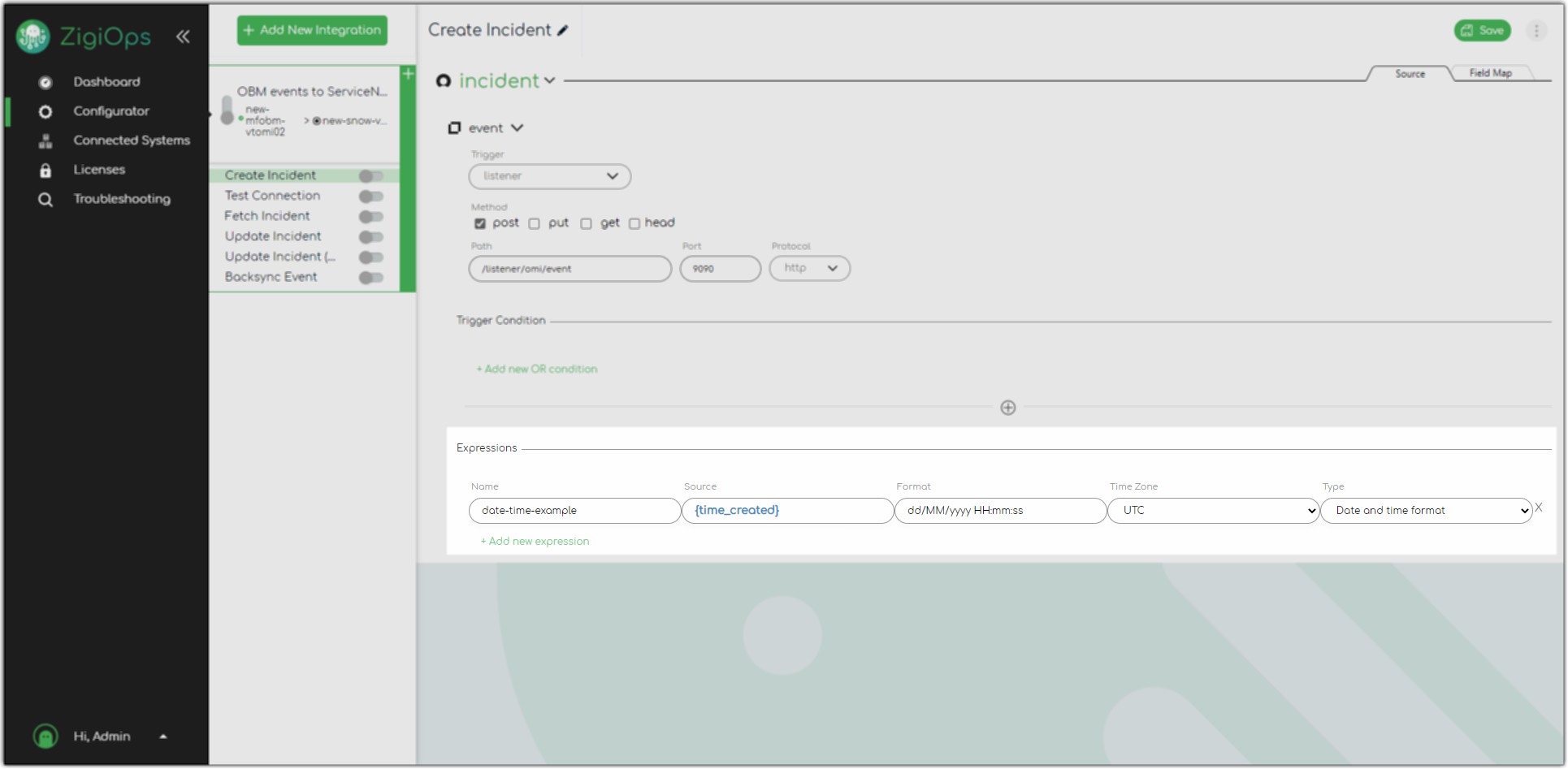Toggle the Create Incident action switch

[x=370, y=176]
